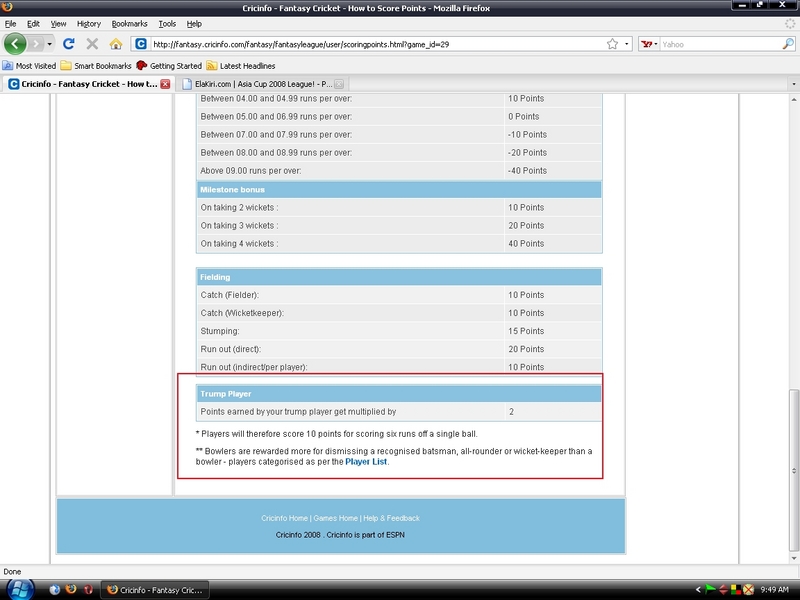The image size is (800, 600).
Task: Click the Trump Player section header
Action: coord(399,394)
